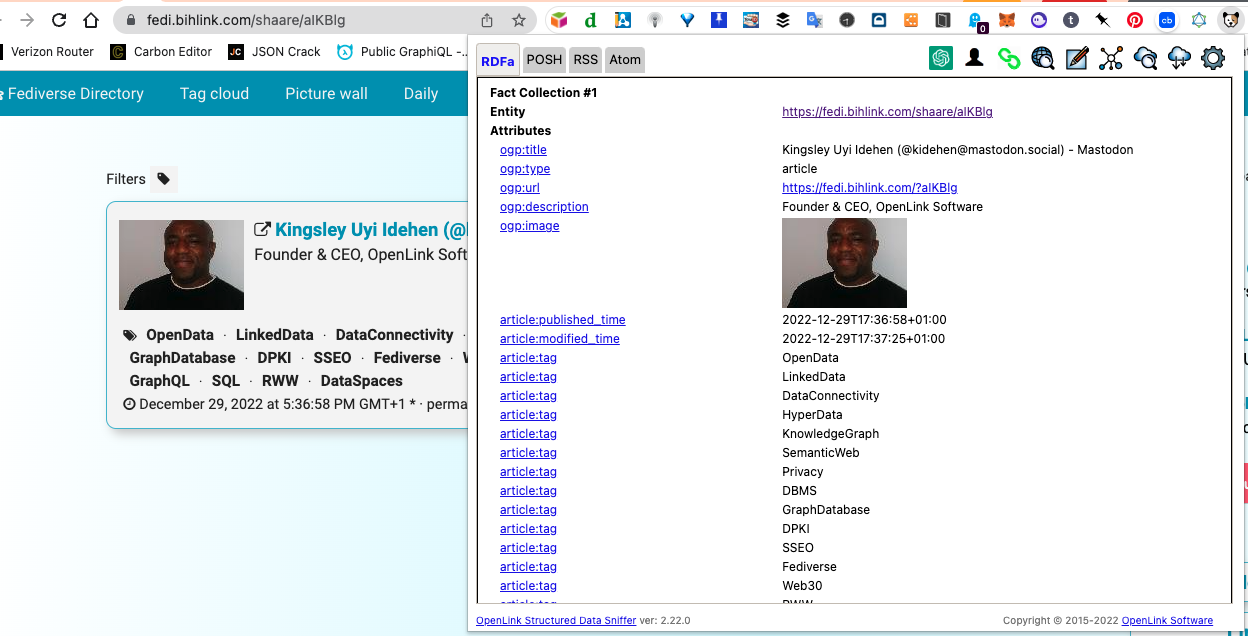Click the profile photo in the page card
The height and width of the screenshot is (636, 1248).
(x=181, y=265)
